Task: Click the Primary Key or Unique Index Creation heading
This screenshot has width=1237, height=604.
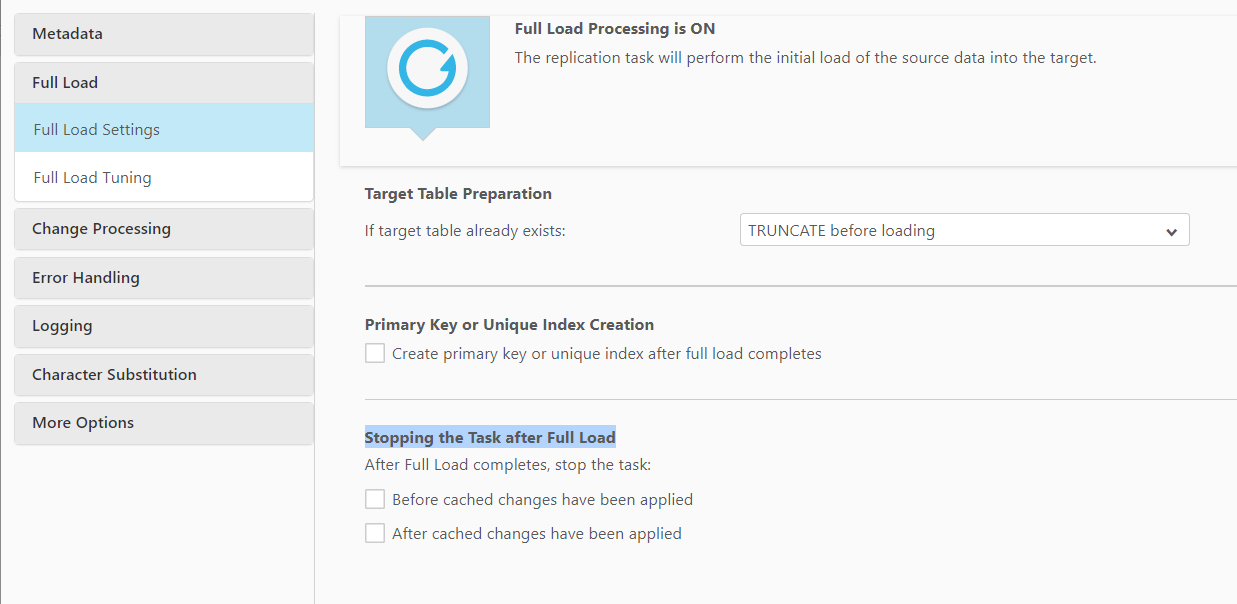Action: (509, 325)
